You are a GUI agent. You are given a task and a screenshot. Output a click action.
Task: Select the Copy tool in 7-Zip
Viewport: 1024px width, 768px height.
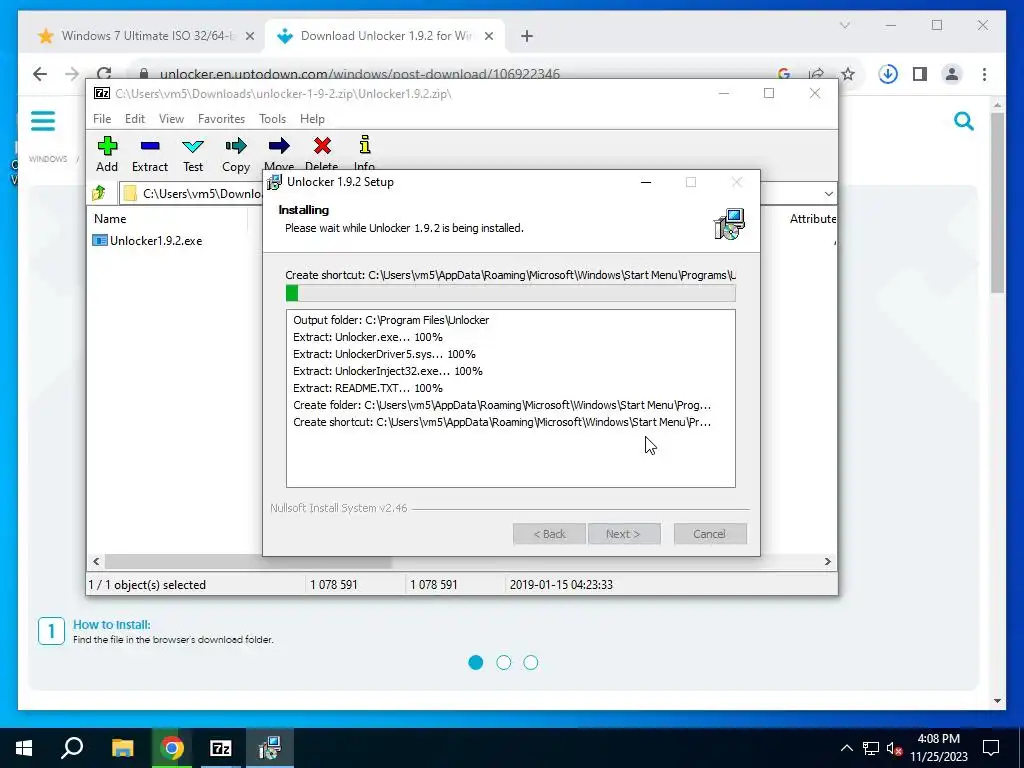tap(236, 154)
